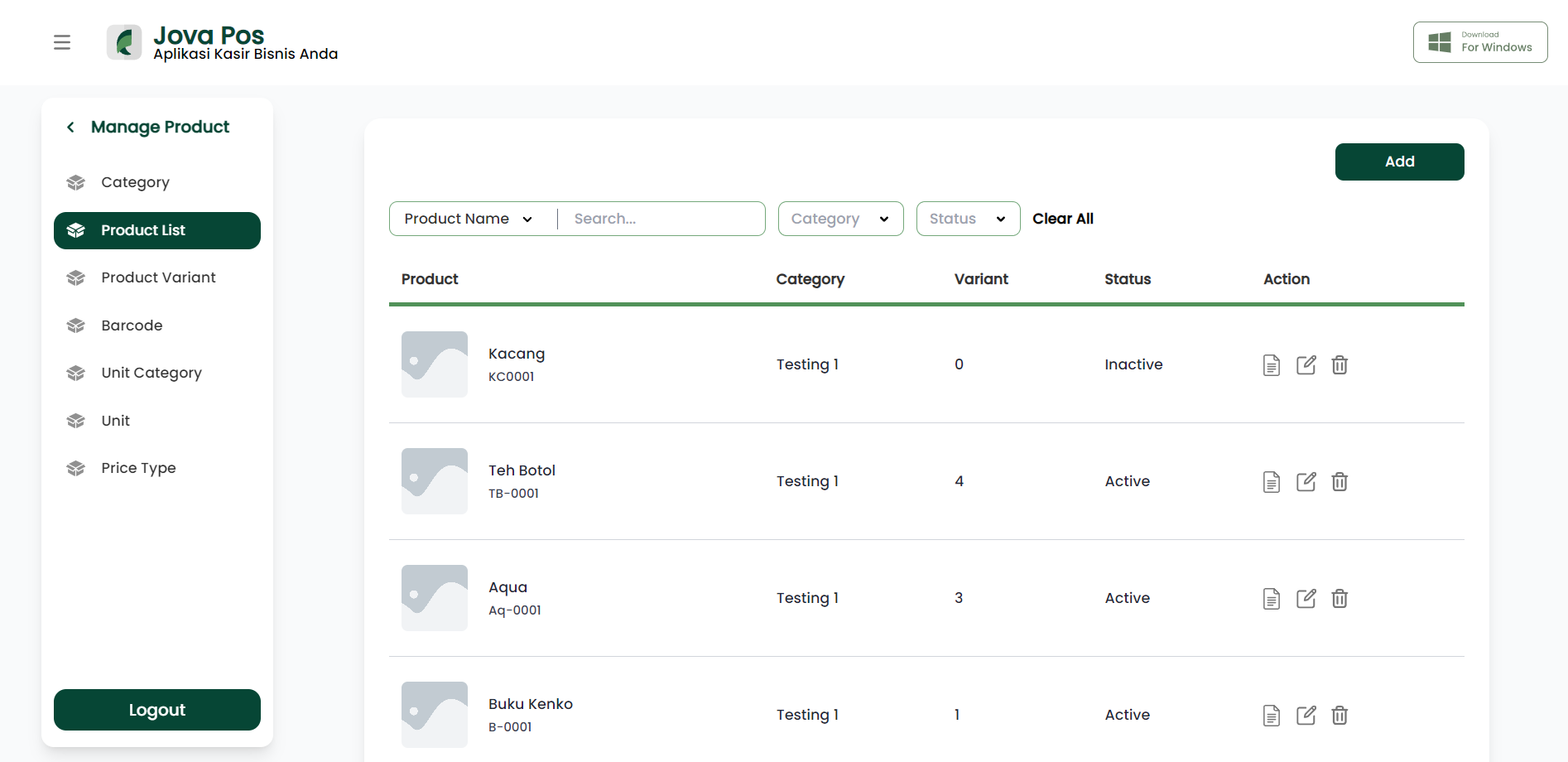Expand the Category filter dropdown
This screenshot has width=1568, height=762.
(840, 219)
